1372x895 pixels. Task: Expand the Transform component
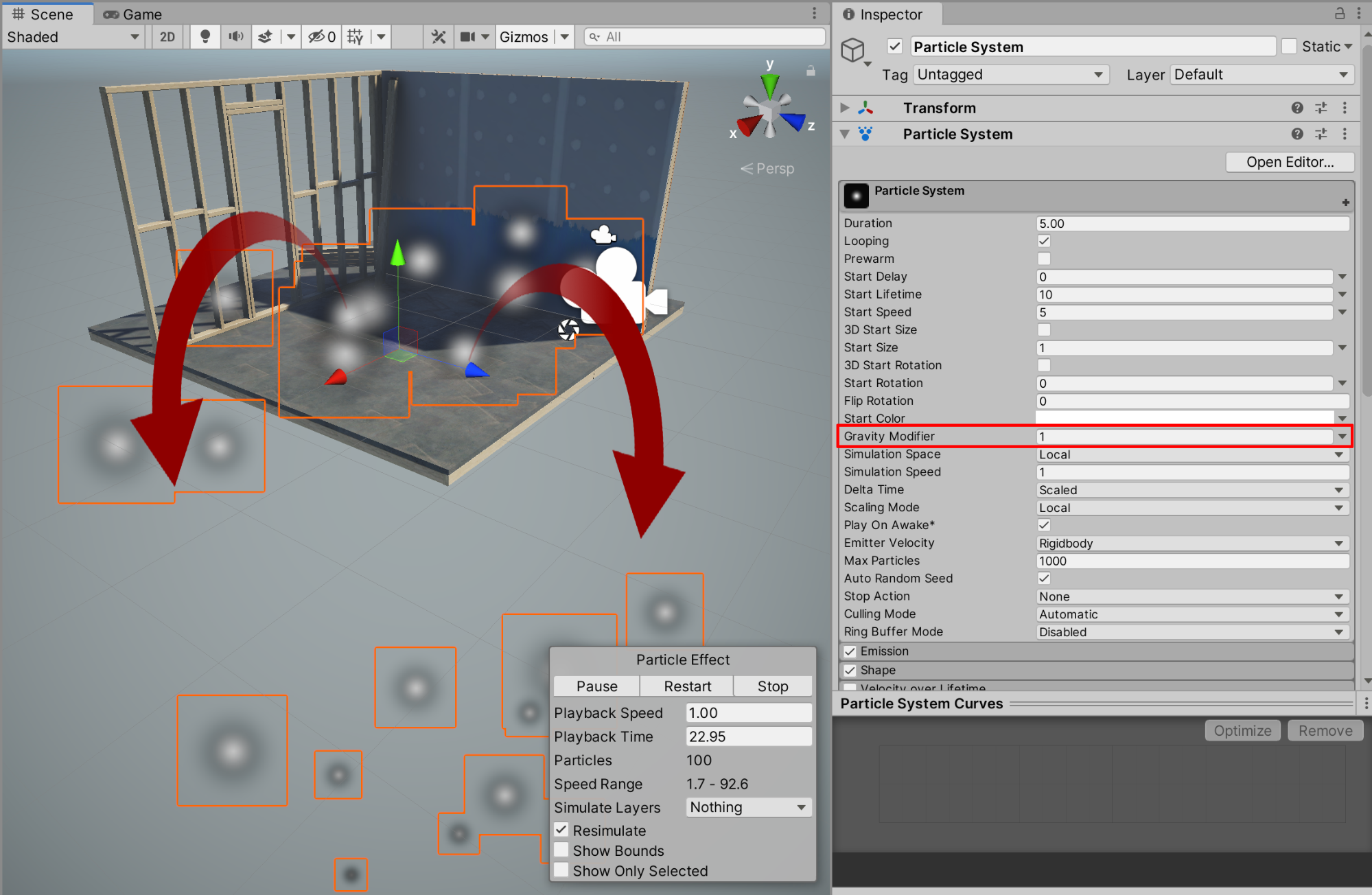coord(845,108)
